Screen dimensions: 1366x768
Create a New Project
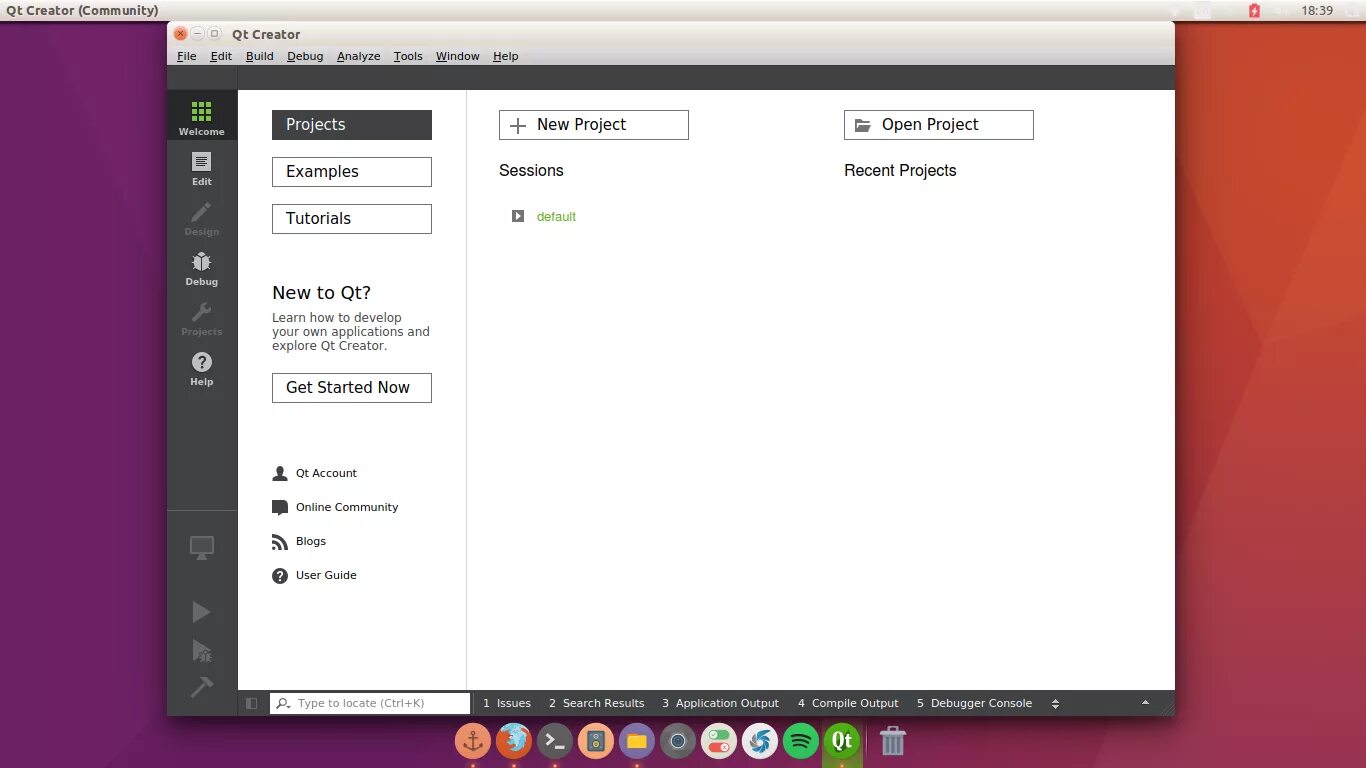click(x=594, y=125)
